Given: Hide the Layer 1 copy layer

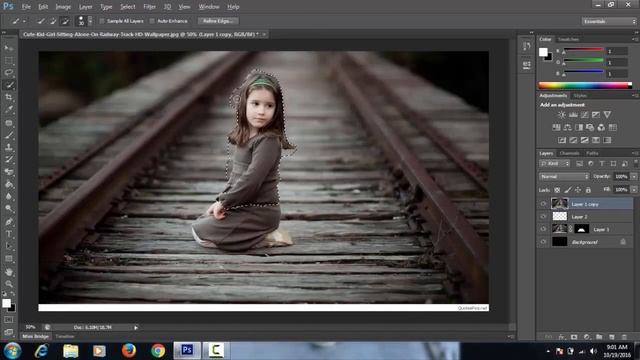Looking at the screenshot, I should (x=543, y=204).
